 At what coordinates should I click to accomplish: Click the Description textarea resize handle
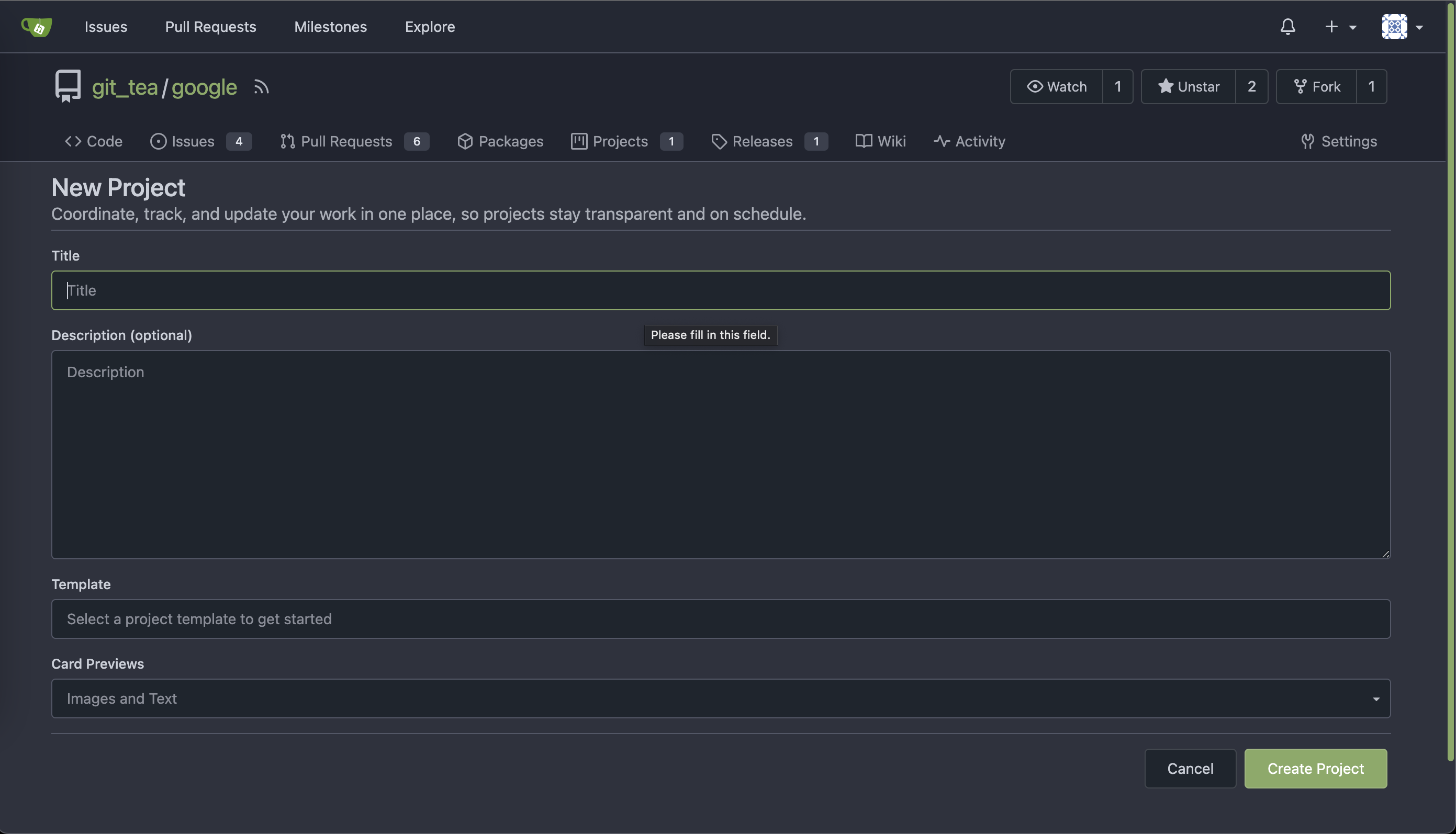point(1385,554)
